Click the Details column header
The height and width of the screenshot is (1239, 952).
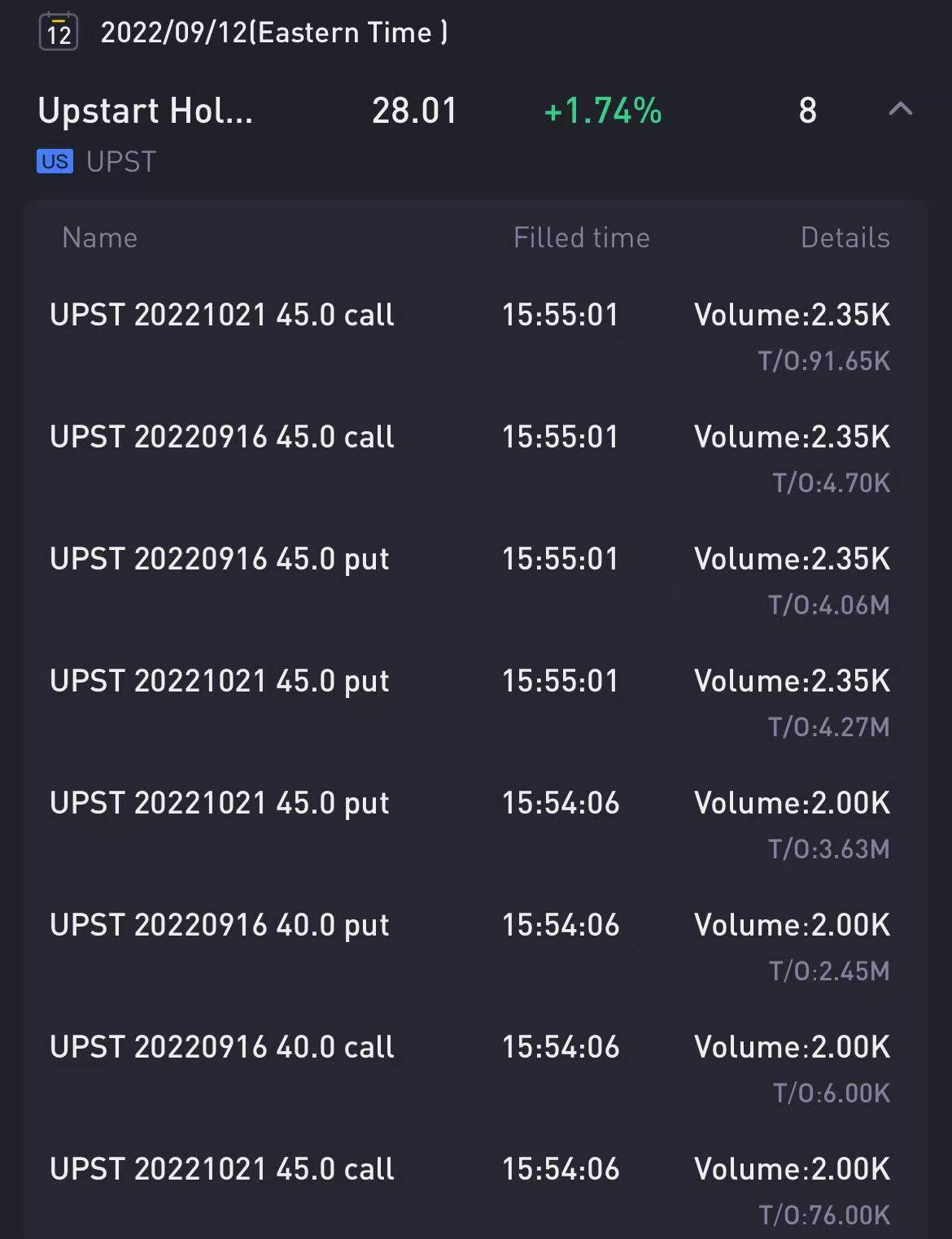tap(845, 238)
